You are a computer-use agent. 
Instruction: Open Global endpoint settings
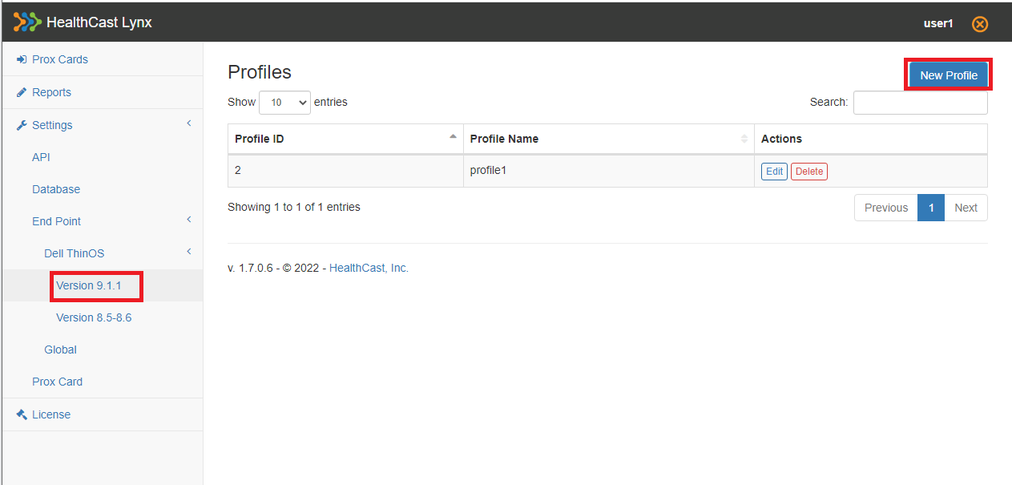click(x=61, y=349)
